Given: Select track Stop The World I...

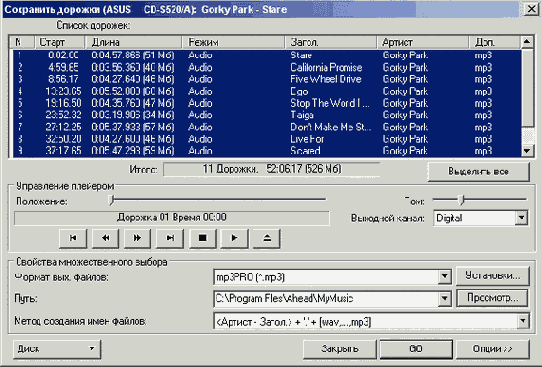Looking at the screenshot, I should click(x=267, y=103).
